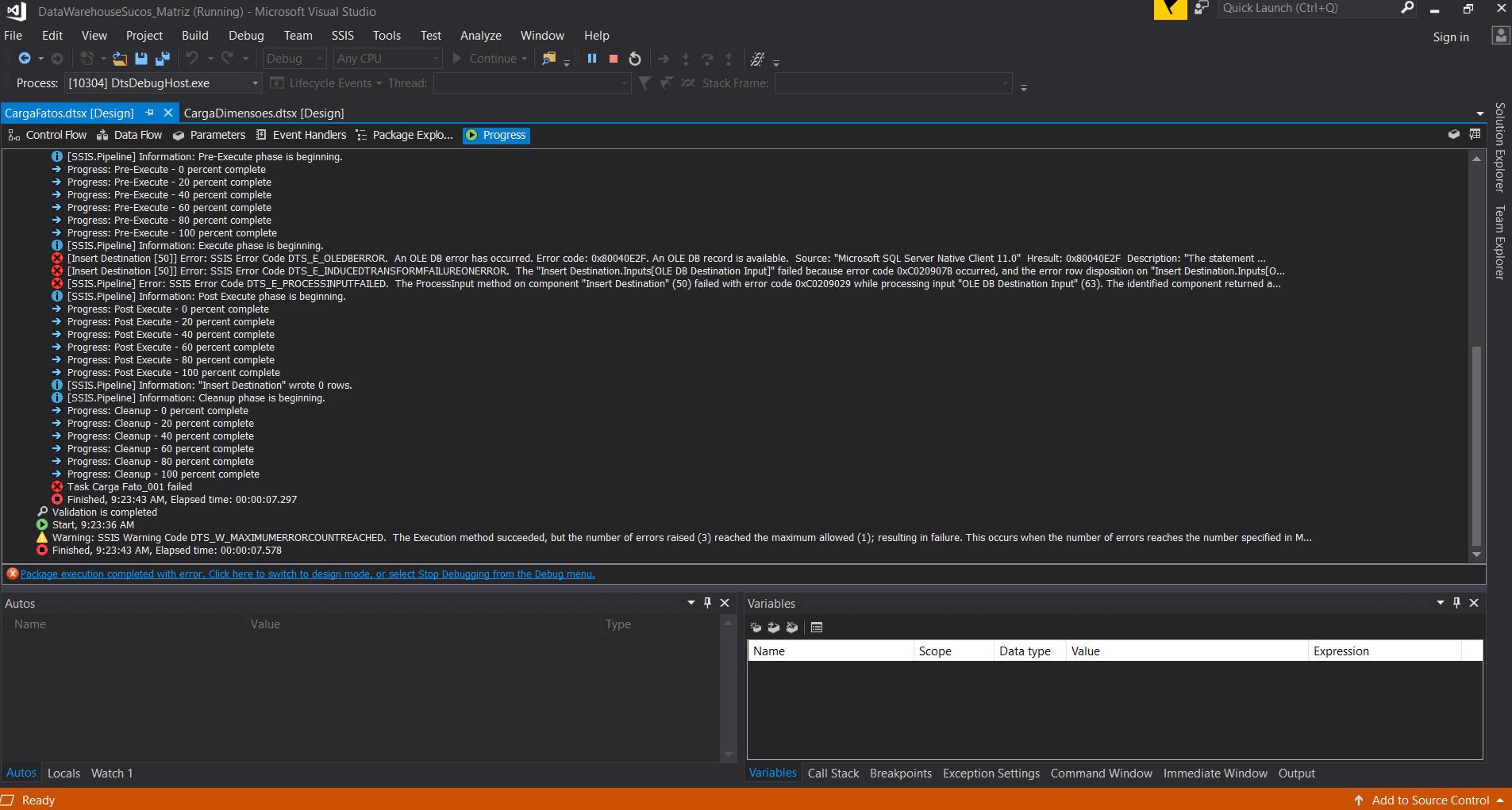Open the Output tab
Viewport: 1512px width, 810px height.
click(1297, 774)
